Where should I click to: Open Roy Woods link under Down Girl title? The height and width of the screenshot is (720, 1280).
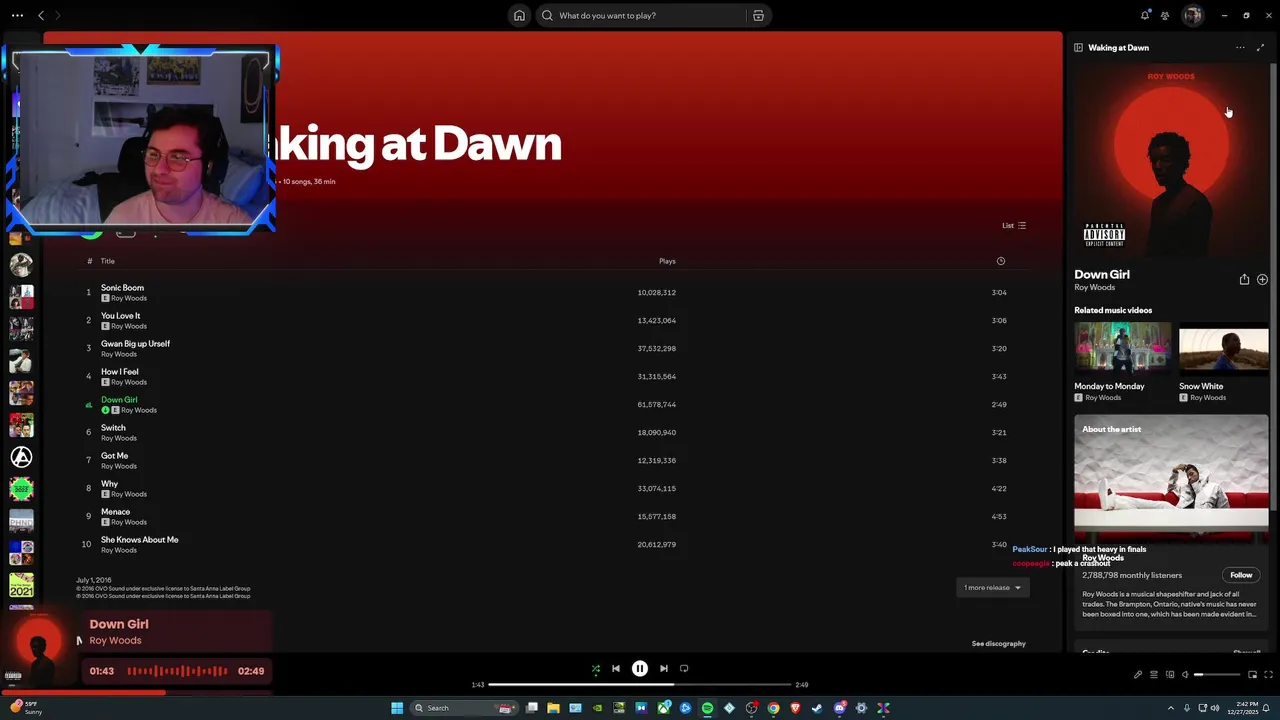pos(1094,288)
